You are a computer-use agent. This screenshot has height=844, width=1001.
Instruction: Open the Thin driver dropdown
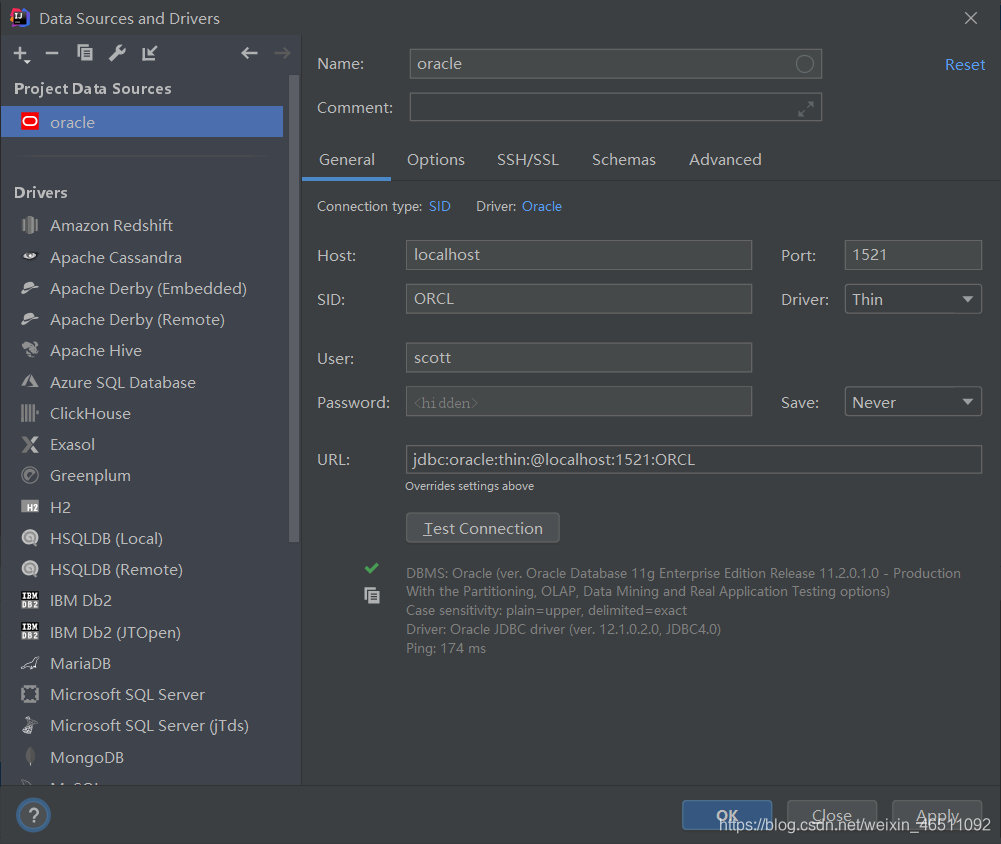point(913,299)
